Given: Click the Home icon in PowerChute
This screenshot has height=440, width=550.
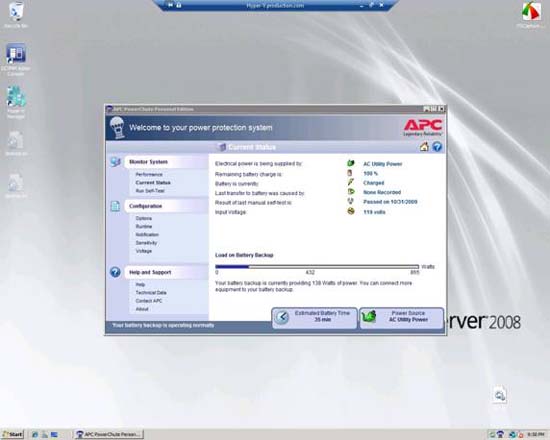Looking at the screenshot, I should [424, 147].
